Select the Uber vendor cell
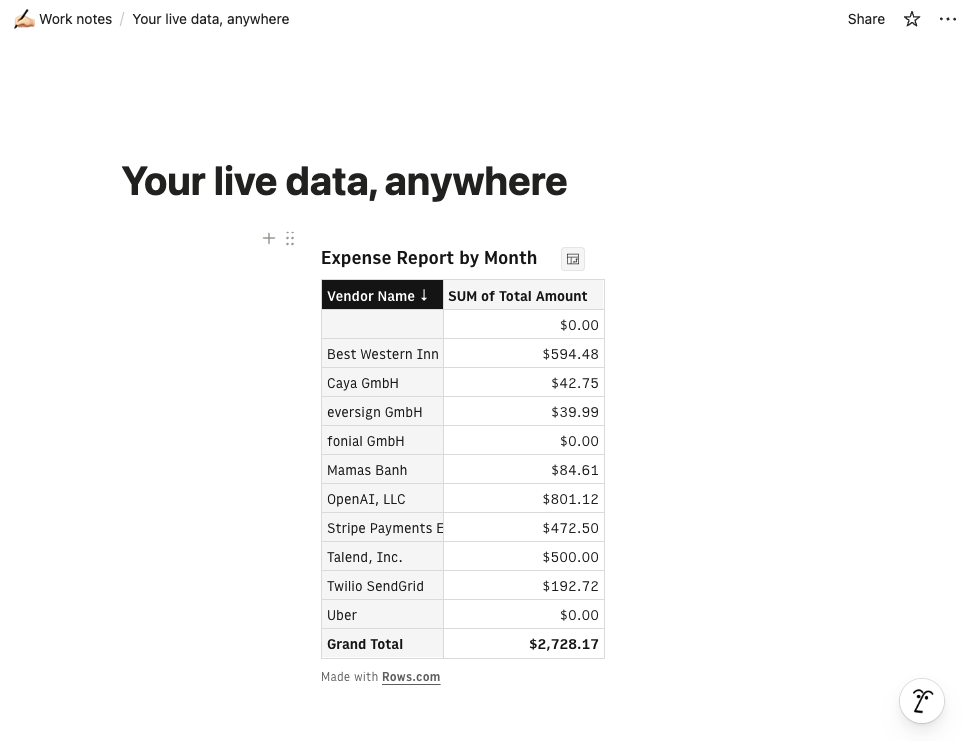The width and height of the screenshot is (964, 741). coord(382,614)
